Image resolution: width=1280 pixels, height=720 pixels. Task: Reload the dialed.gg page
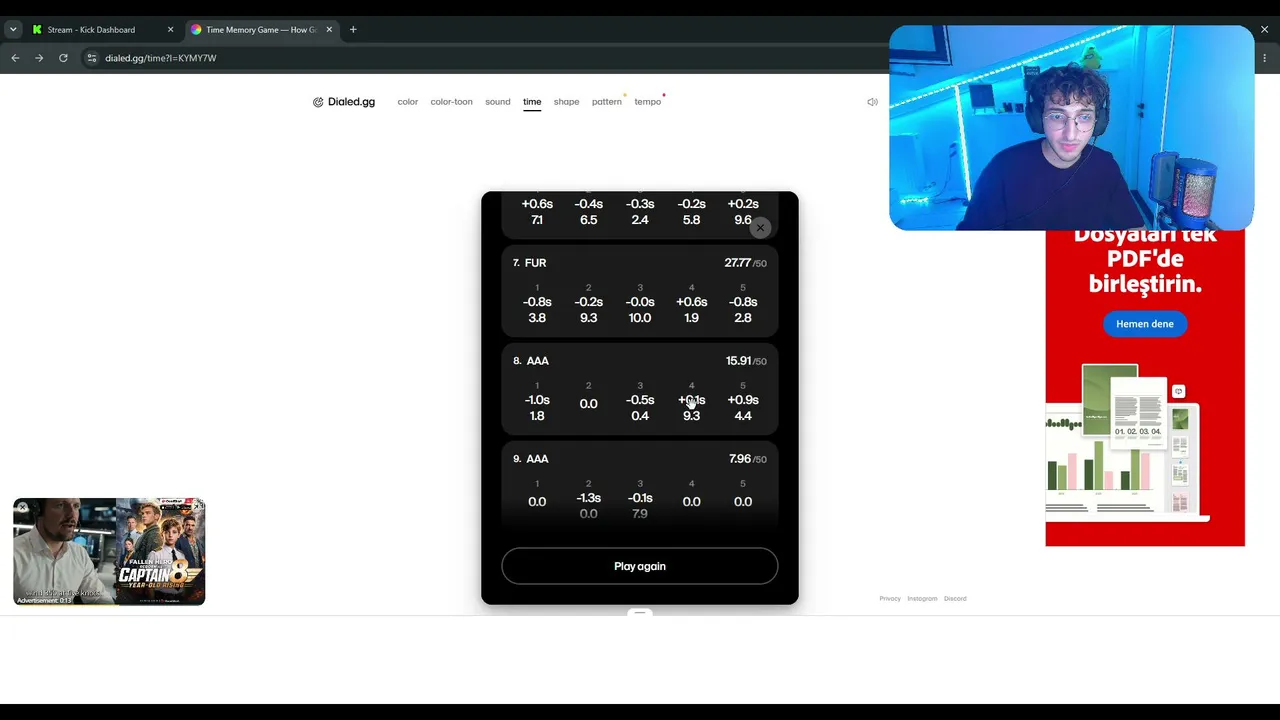(63, 58)
